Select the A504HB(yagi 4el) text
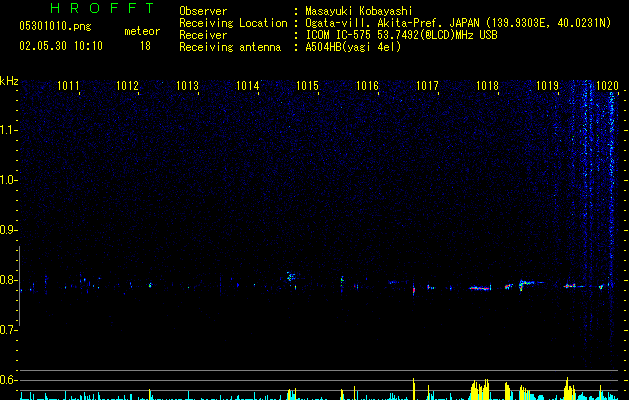 tap(353, 47)
